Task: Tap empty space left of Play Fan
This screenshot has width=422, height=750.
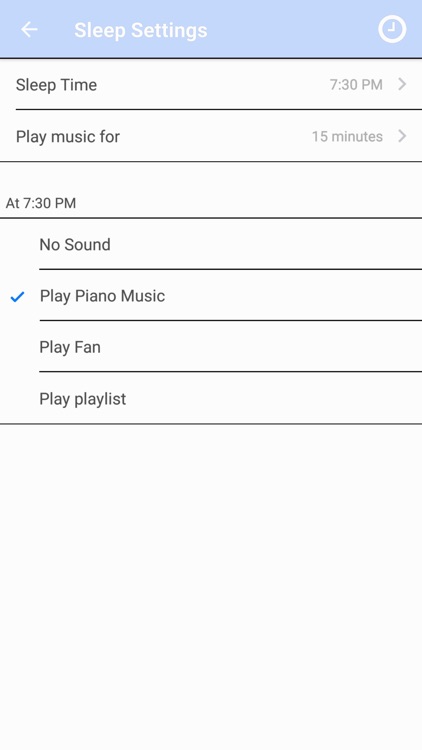Action: [19, 347]
